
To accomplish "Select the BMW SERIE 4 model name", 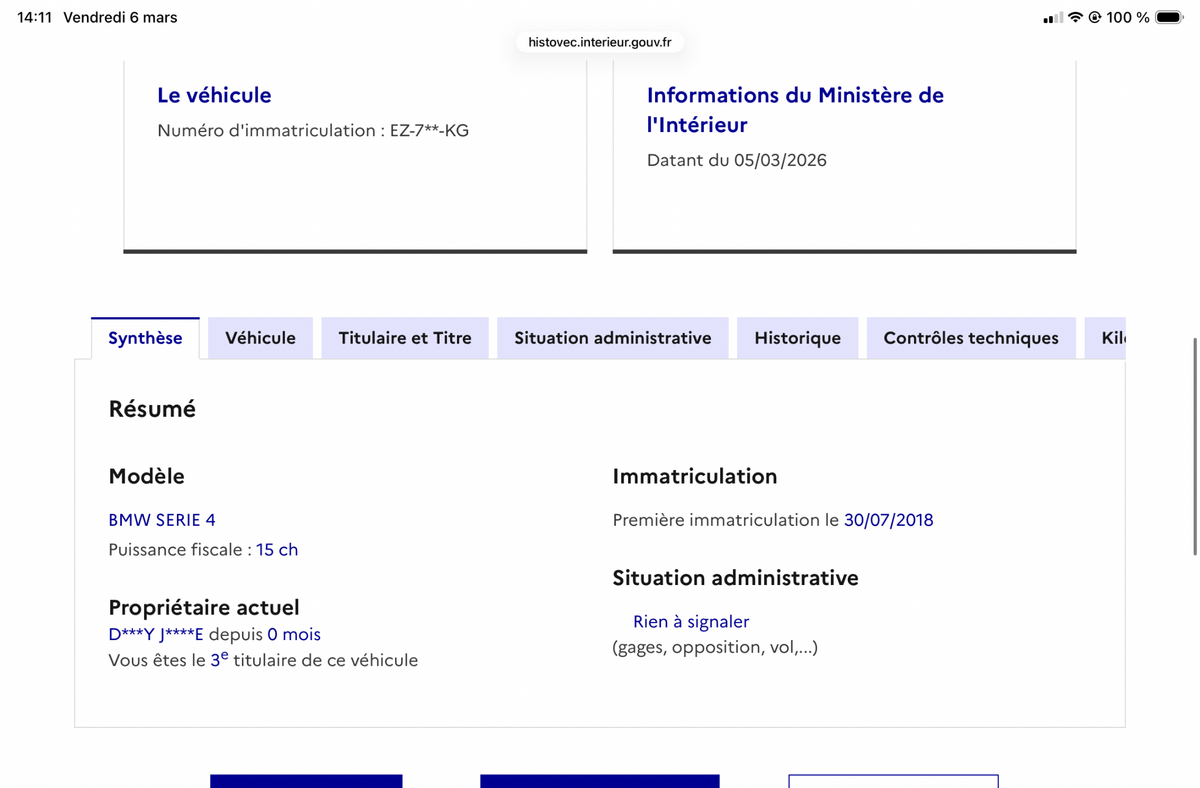I will click(x=162, y=520).
